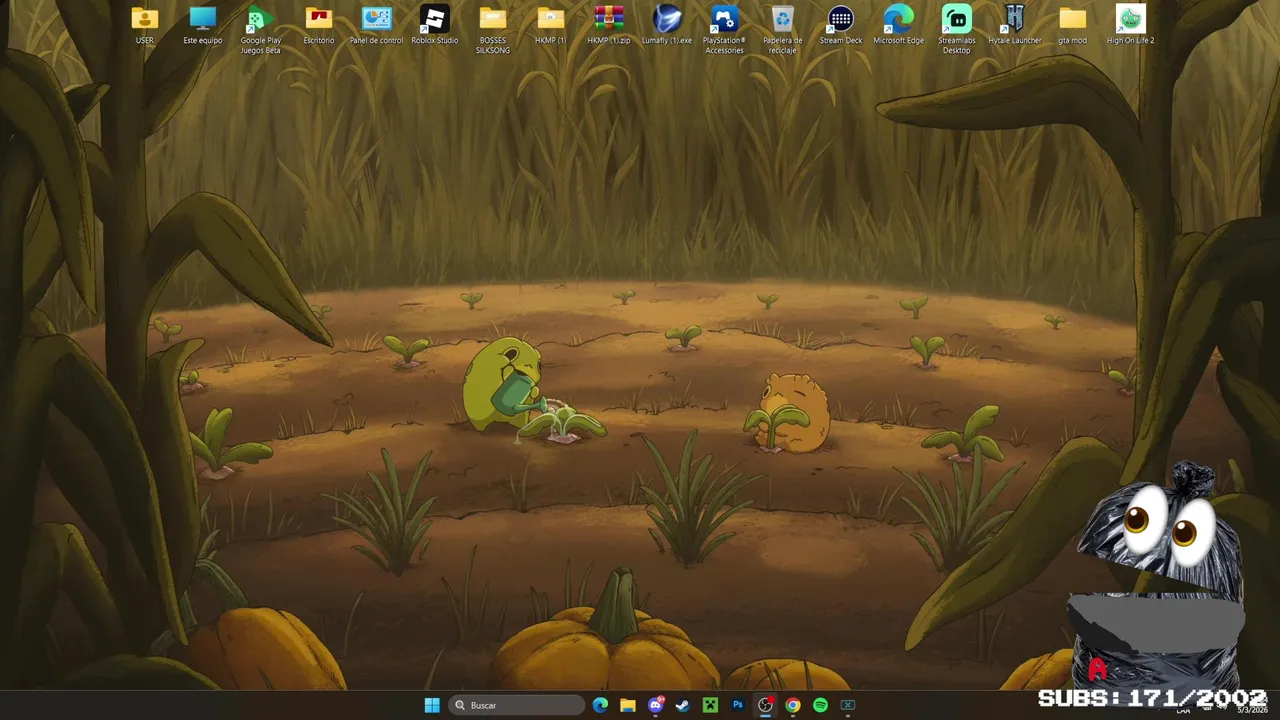Launch Hytale Launcher shortcut
Viewport: 1280px width, 720px height.
tap(1014, 26)
